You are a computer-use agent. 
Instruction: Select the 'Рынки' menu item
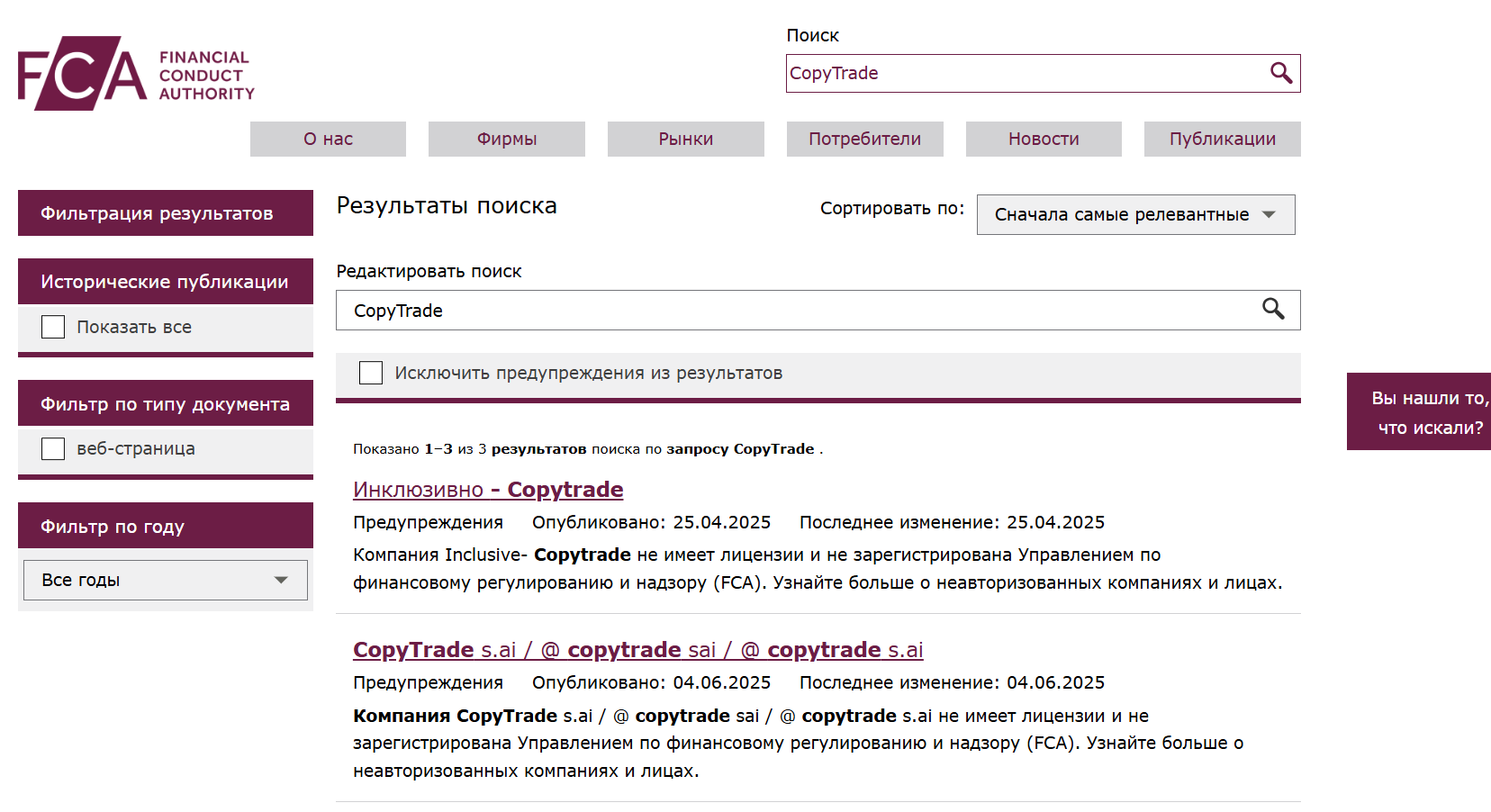pos(685,140)
